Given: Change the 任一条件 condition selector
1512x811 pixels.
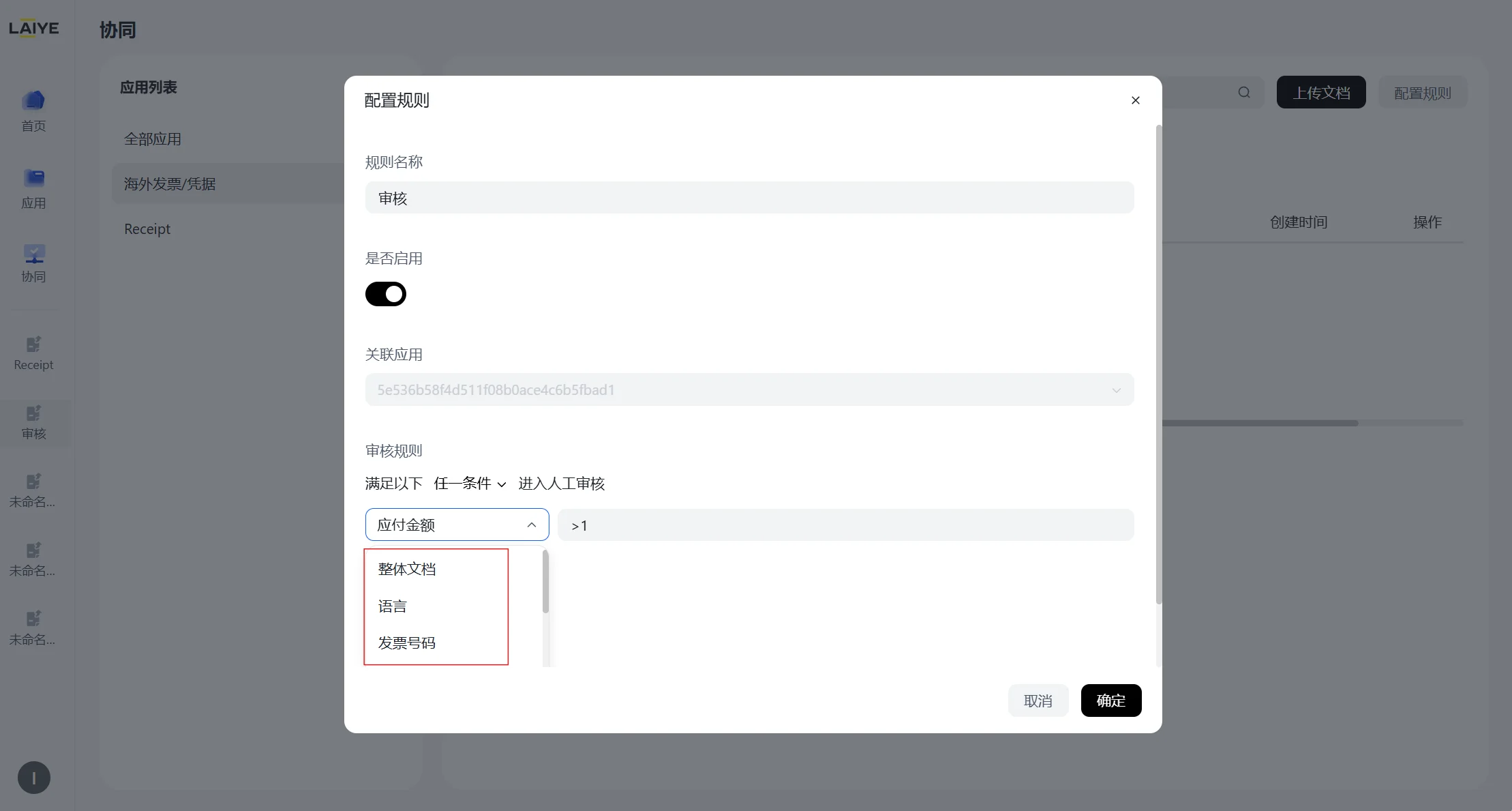Looking at the screenshot, I should tap(470, 484).
